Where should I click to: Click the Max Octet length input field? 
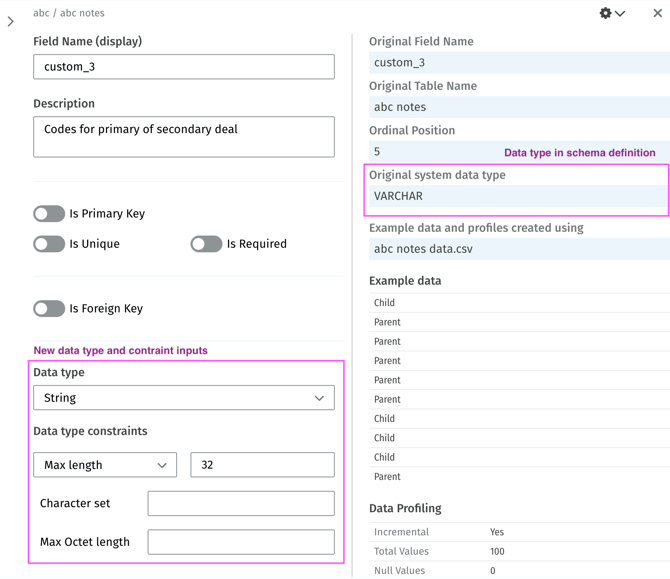(x=241, y=542)
